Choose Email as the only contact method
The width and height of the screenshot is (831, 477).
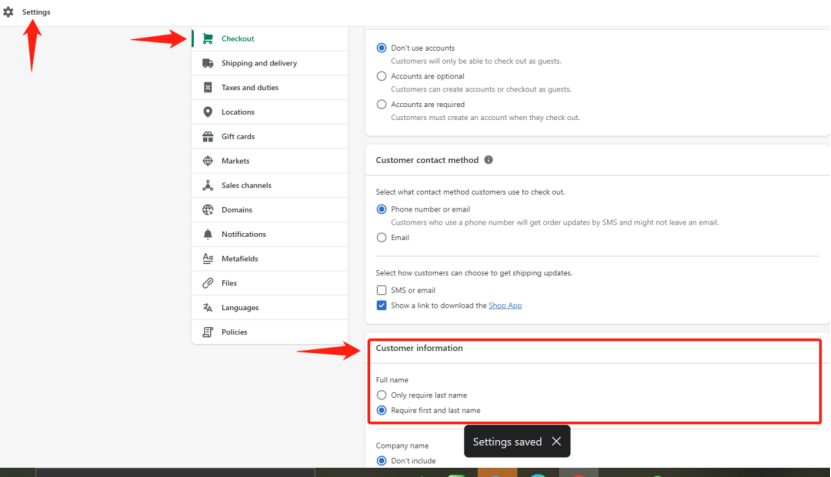(381, 237)
